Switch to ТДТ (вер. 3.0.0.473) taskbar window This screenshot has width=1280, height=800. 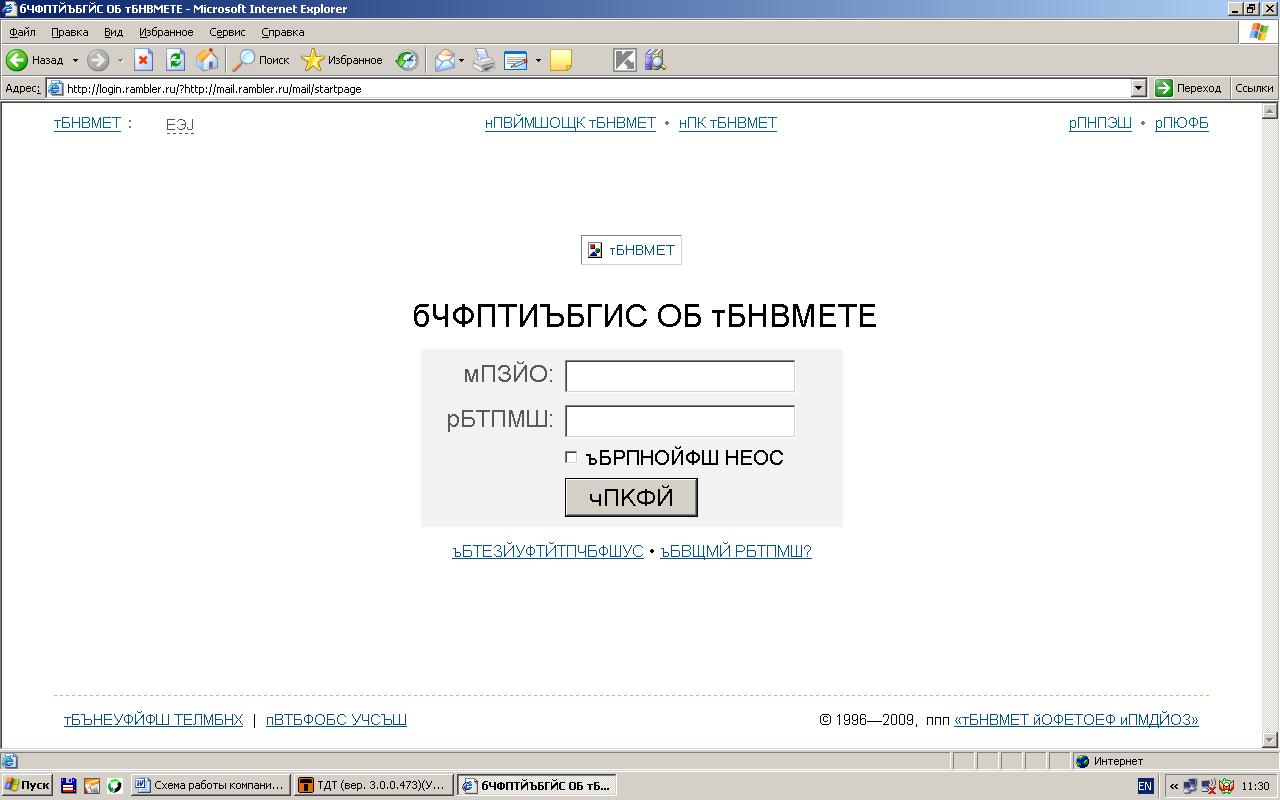(373, 785)
